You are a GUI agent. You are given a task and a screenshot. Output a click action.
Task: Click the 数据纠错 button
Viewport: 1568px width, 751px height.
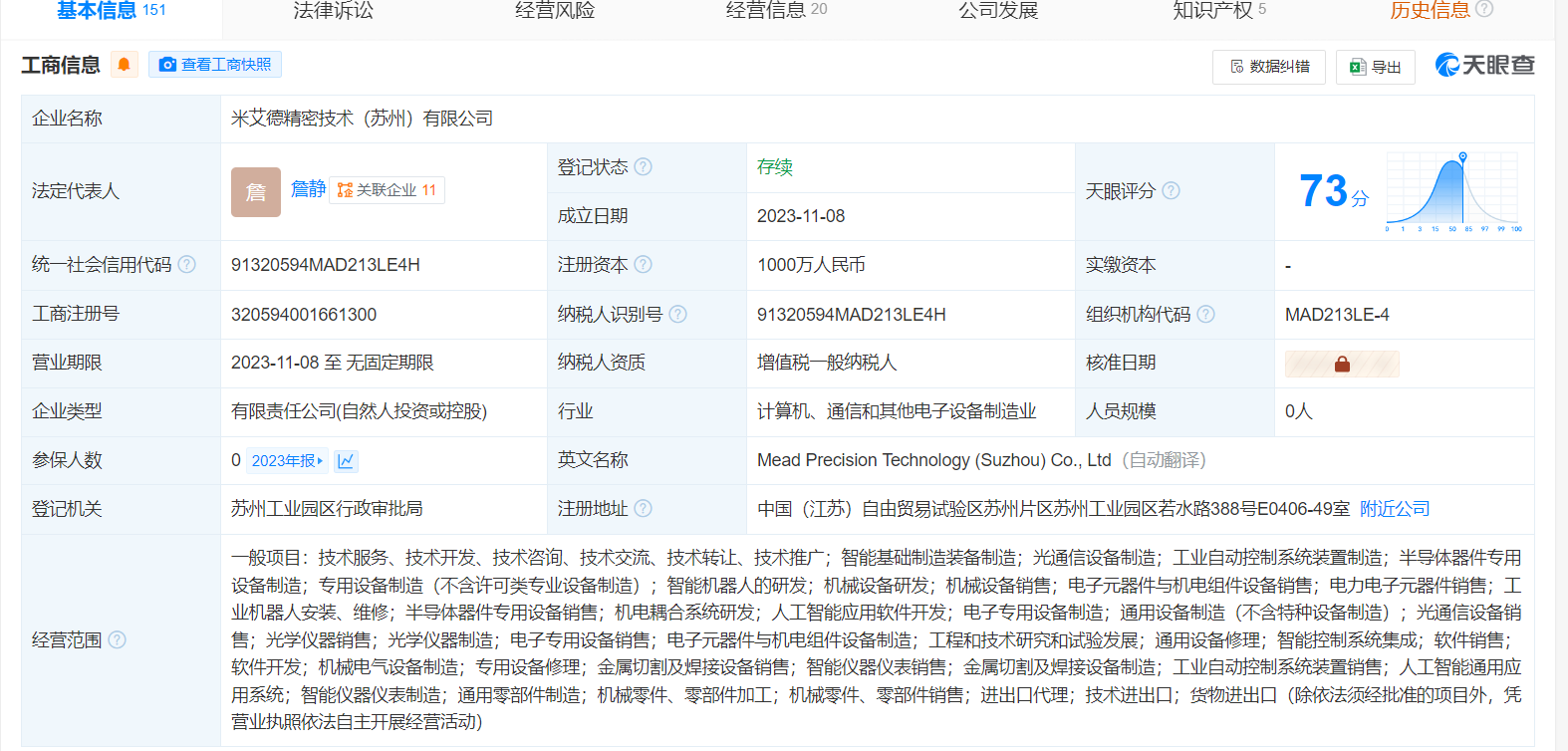click(x=1269, y=67)
